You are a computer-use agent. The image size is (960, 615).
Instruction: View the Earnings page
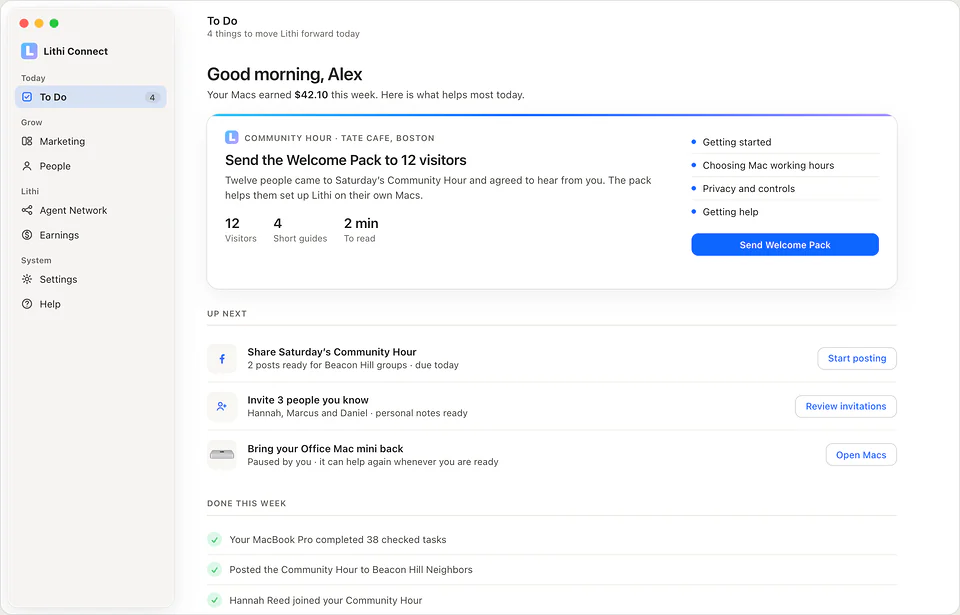[x=91, y=235]
